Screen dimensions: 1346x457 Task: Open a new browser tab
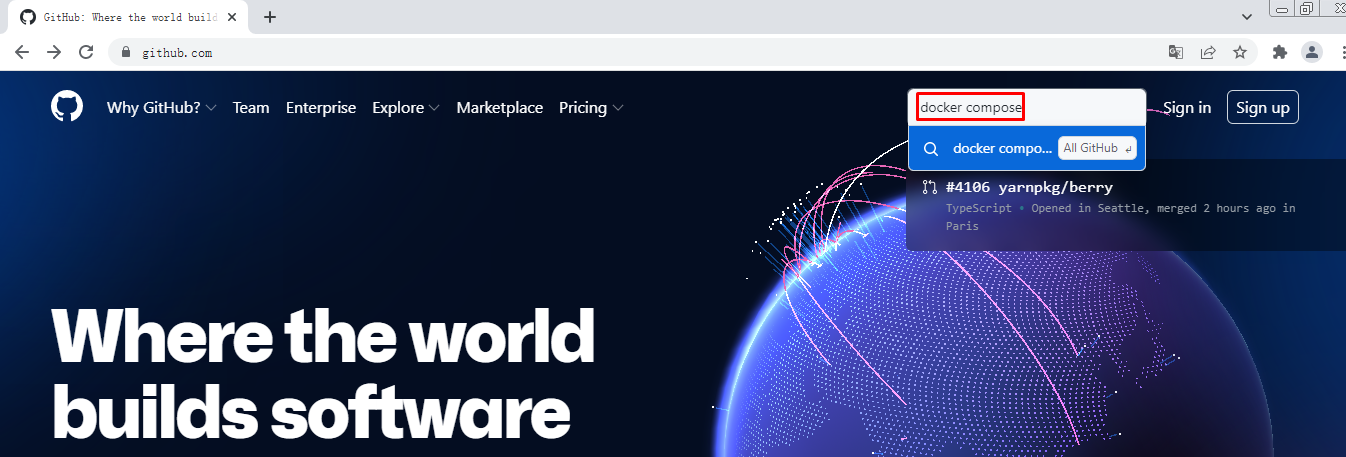[x=270, y=17]
